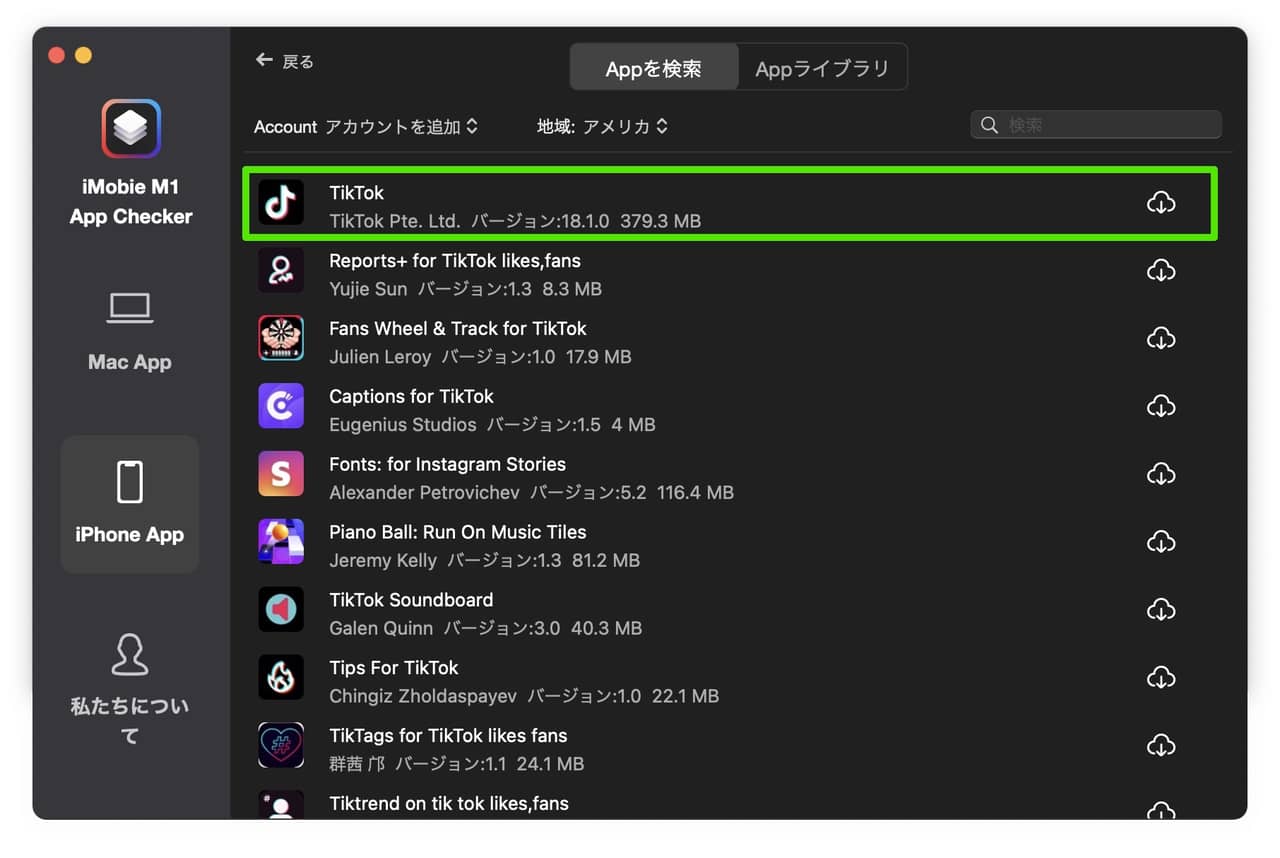Click the 戻る back button
The width and height of the screenshot is (1280, 858).
tap(283, 61)
